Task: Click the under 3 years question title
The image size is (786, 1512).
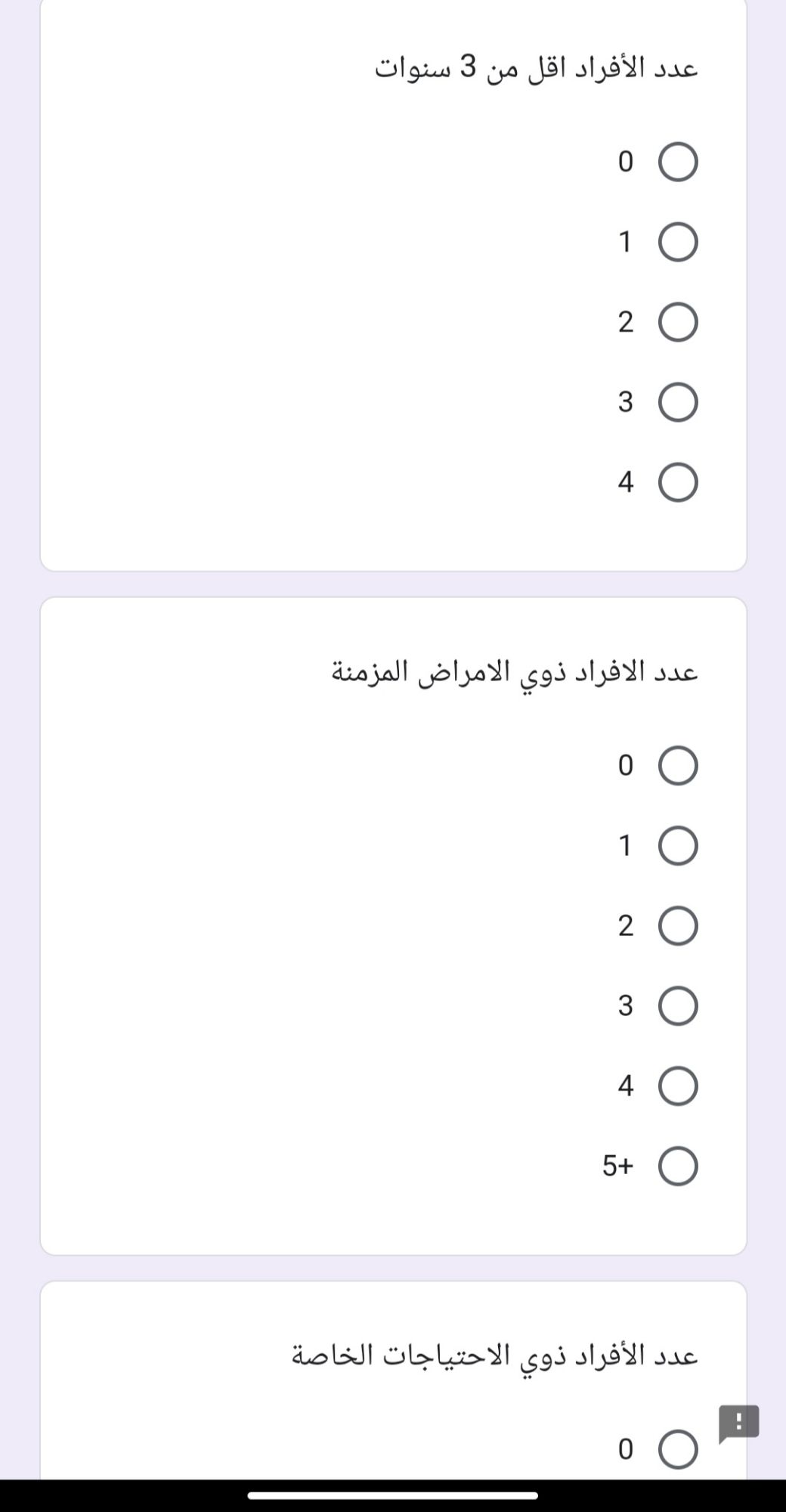Action: 536,69
